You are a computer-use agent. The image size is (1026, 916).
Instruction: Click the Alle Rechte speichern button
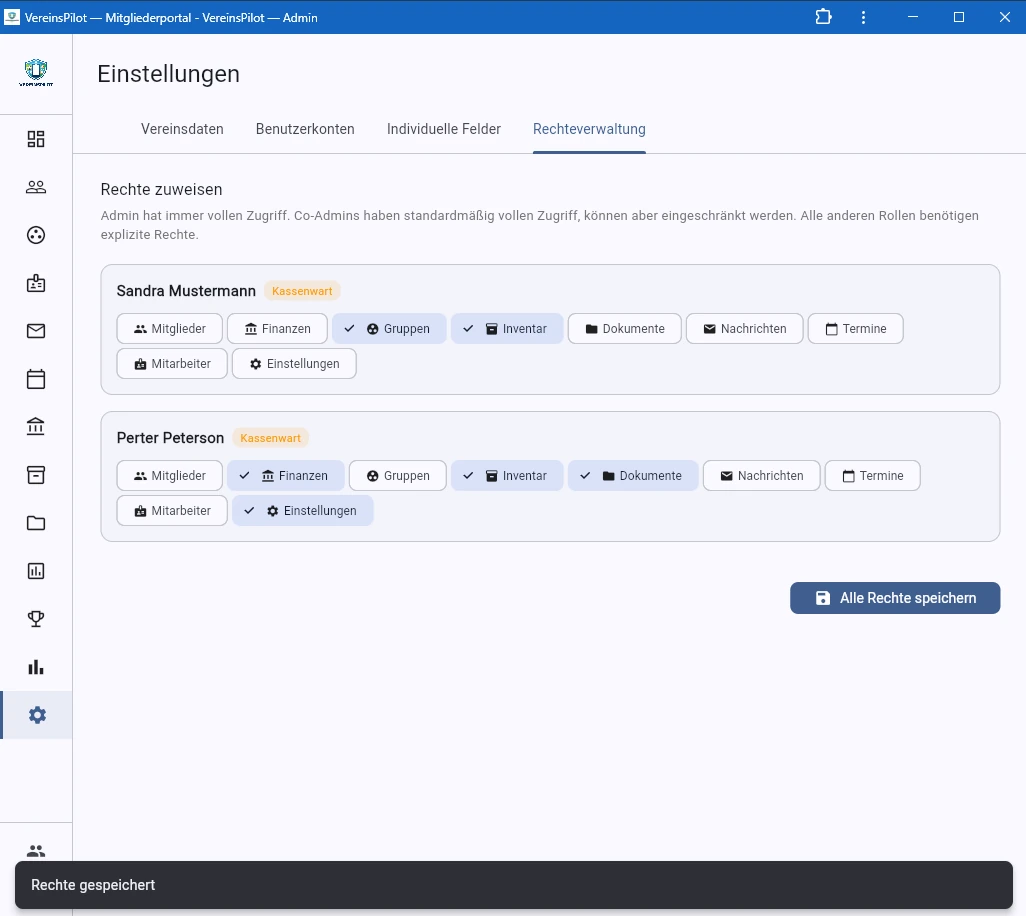895,598
